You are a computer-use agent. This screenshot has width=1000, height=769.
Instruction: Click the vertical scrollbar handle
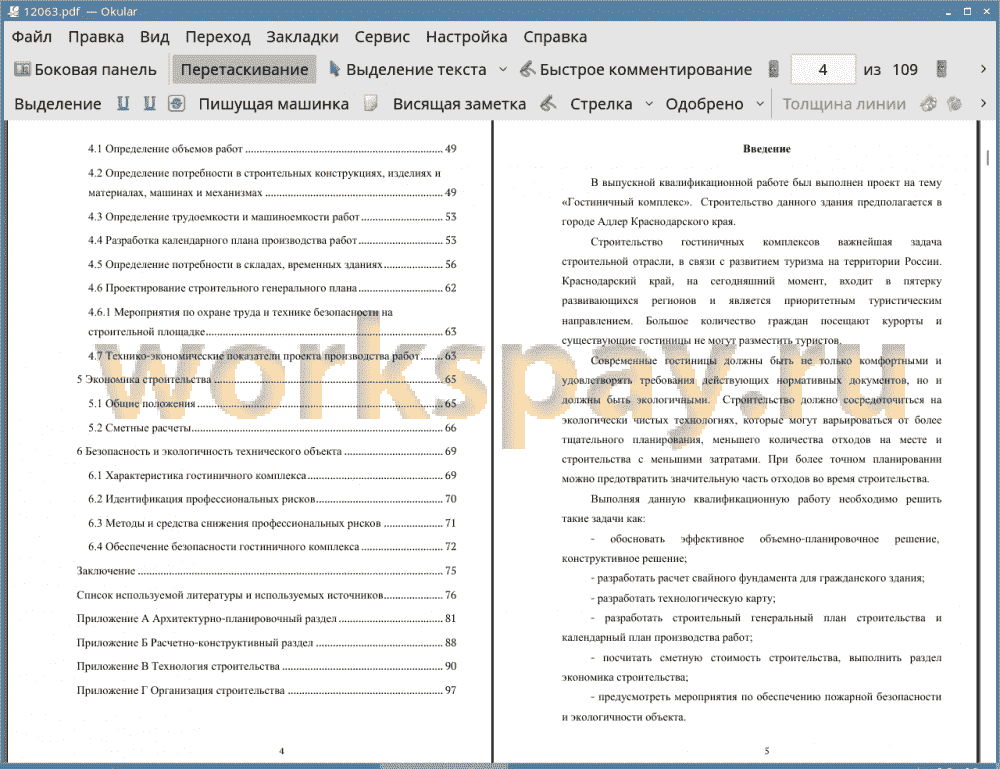tap(988, 157)
